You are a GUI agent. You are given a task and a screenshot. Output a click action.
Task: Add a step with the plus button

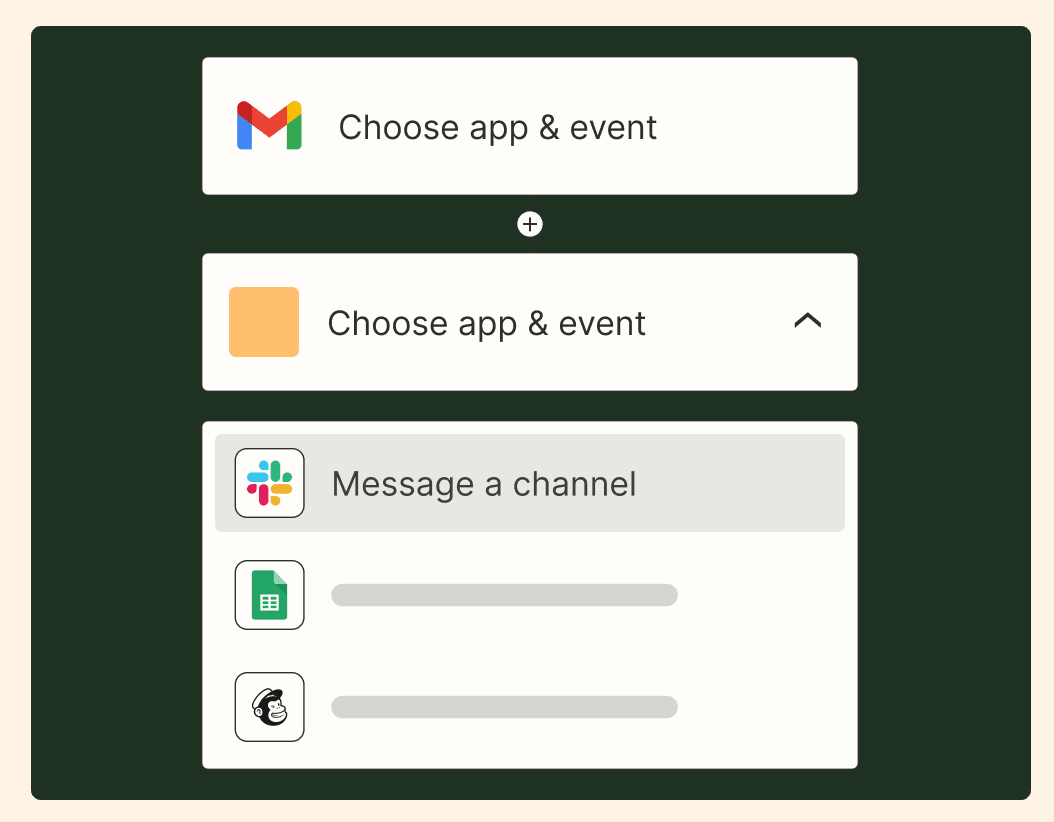530,224
